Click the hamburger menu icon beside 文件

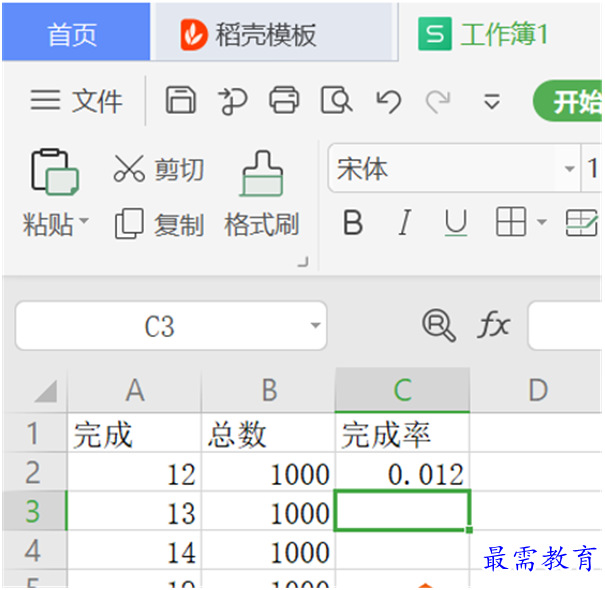click(x=45, y=100)
